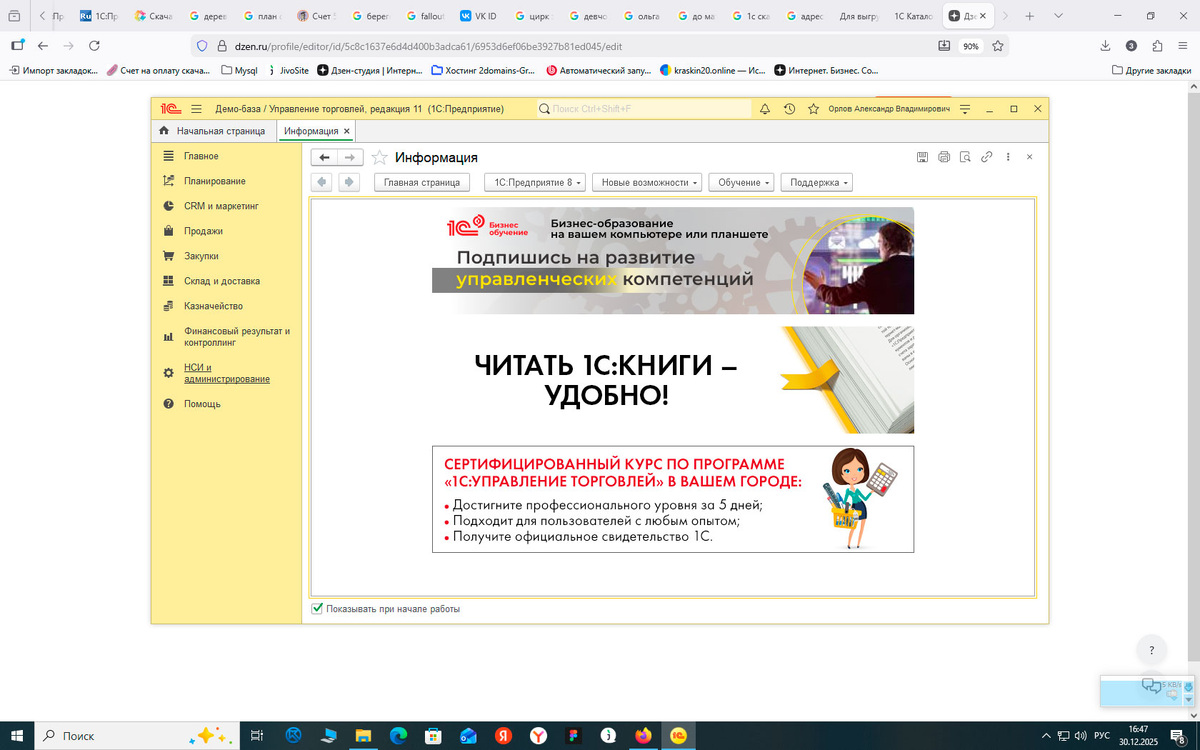Image resolution: width=1200 pixels, height=750 pixels.
Task: Click the print icon in the toolbar
Action: [943, 156]
